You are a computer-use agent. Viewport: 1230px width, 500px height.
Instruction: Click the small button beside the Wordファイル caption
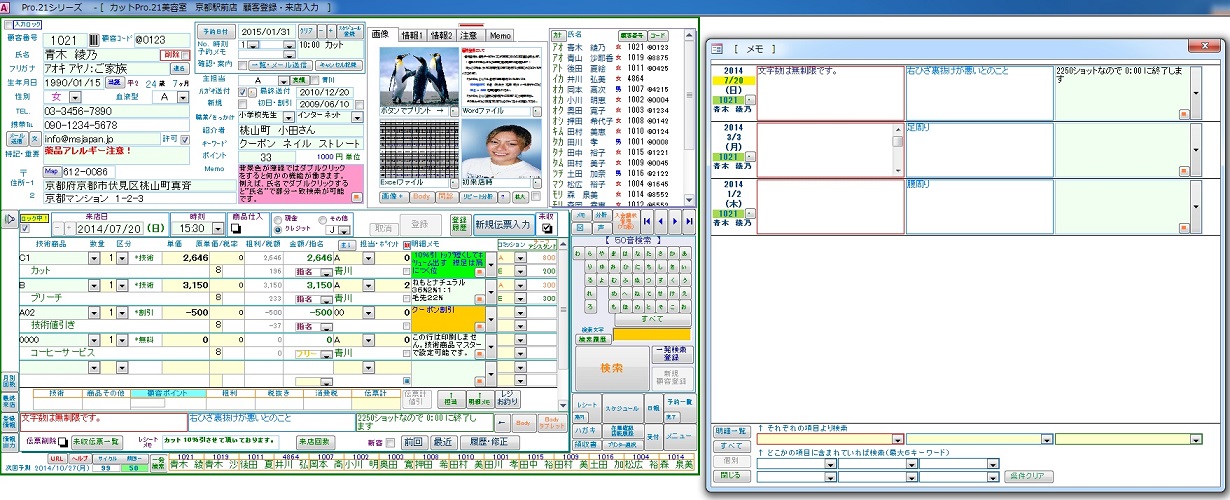[536, 109]
